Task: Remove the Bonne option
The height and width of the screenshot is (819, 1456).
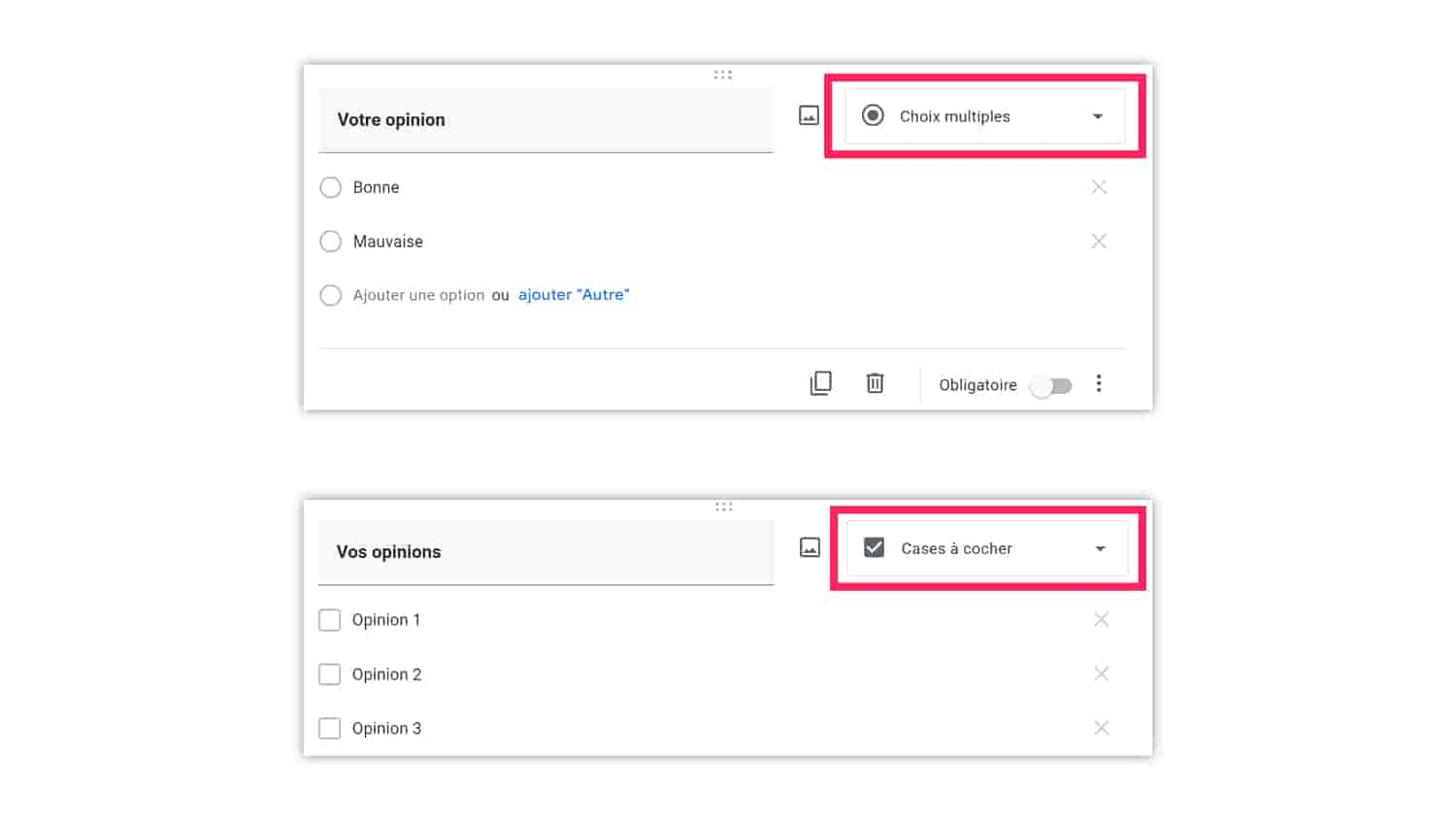Action: point(1099,187)
